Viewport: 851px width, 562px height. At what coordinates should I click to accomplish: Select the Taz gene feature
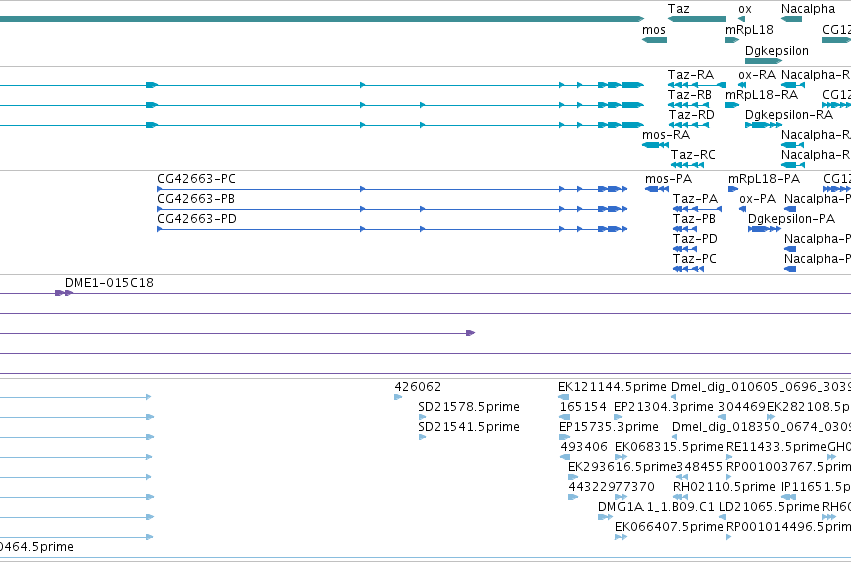pos(697,19)
